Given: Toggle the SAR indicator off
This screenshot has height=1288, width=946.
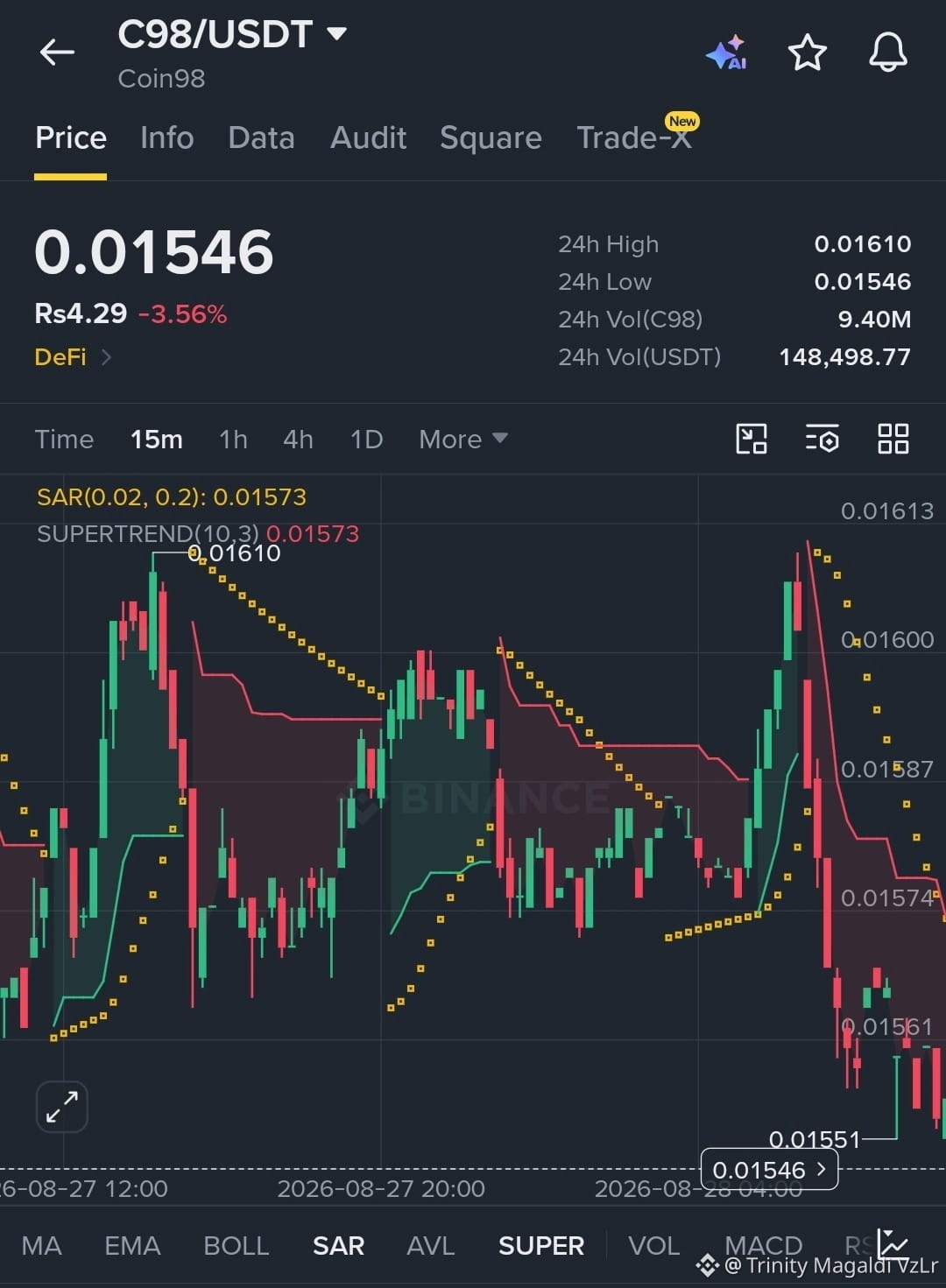Looking at the screenshot, I should pos(338,1245).
